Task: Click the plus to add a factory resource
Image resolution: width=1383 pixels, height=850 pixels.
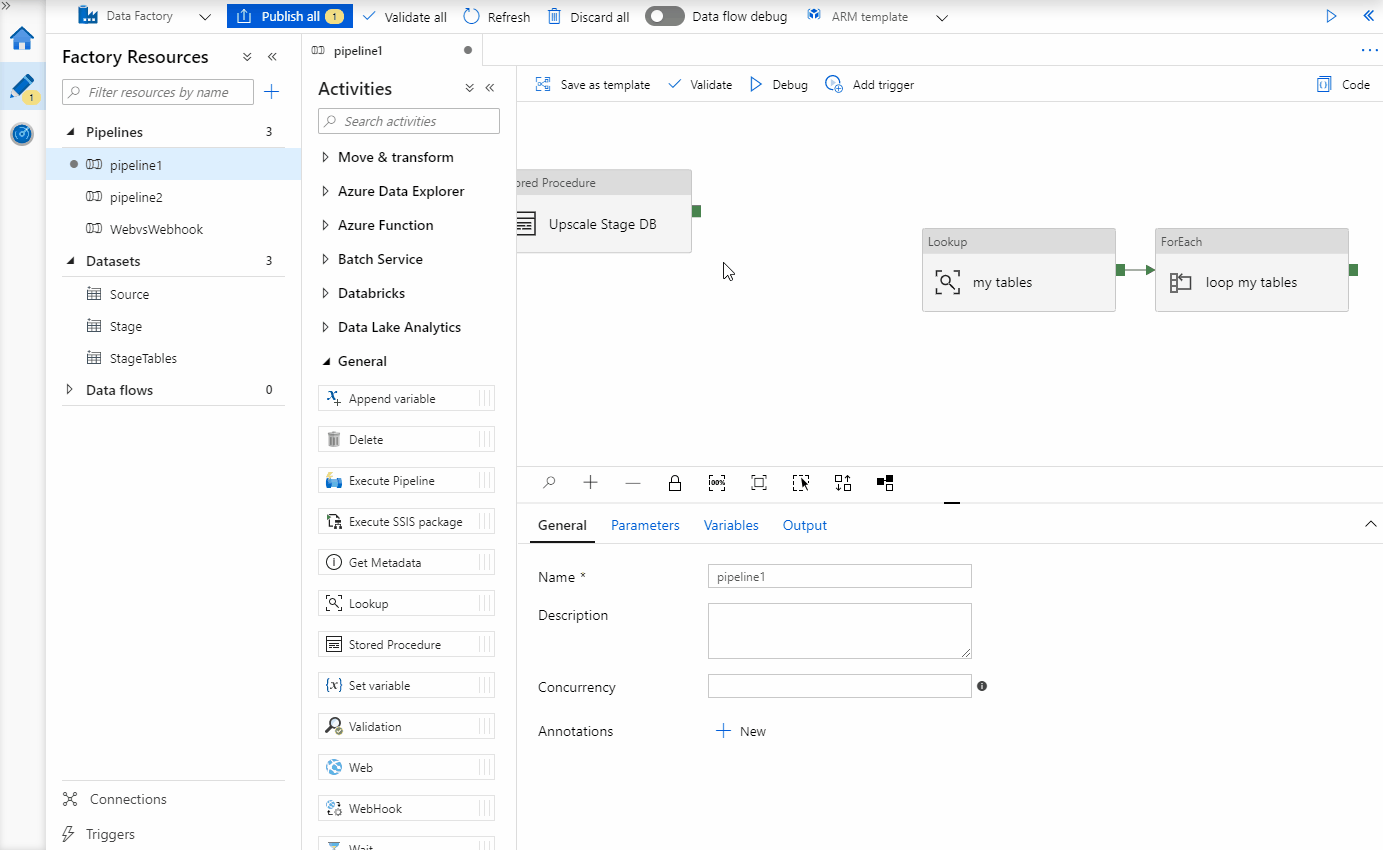Action: (271, 91)
